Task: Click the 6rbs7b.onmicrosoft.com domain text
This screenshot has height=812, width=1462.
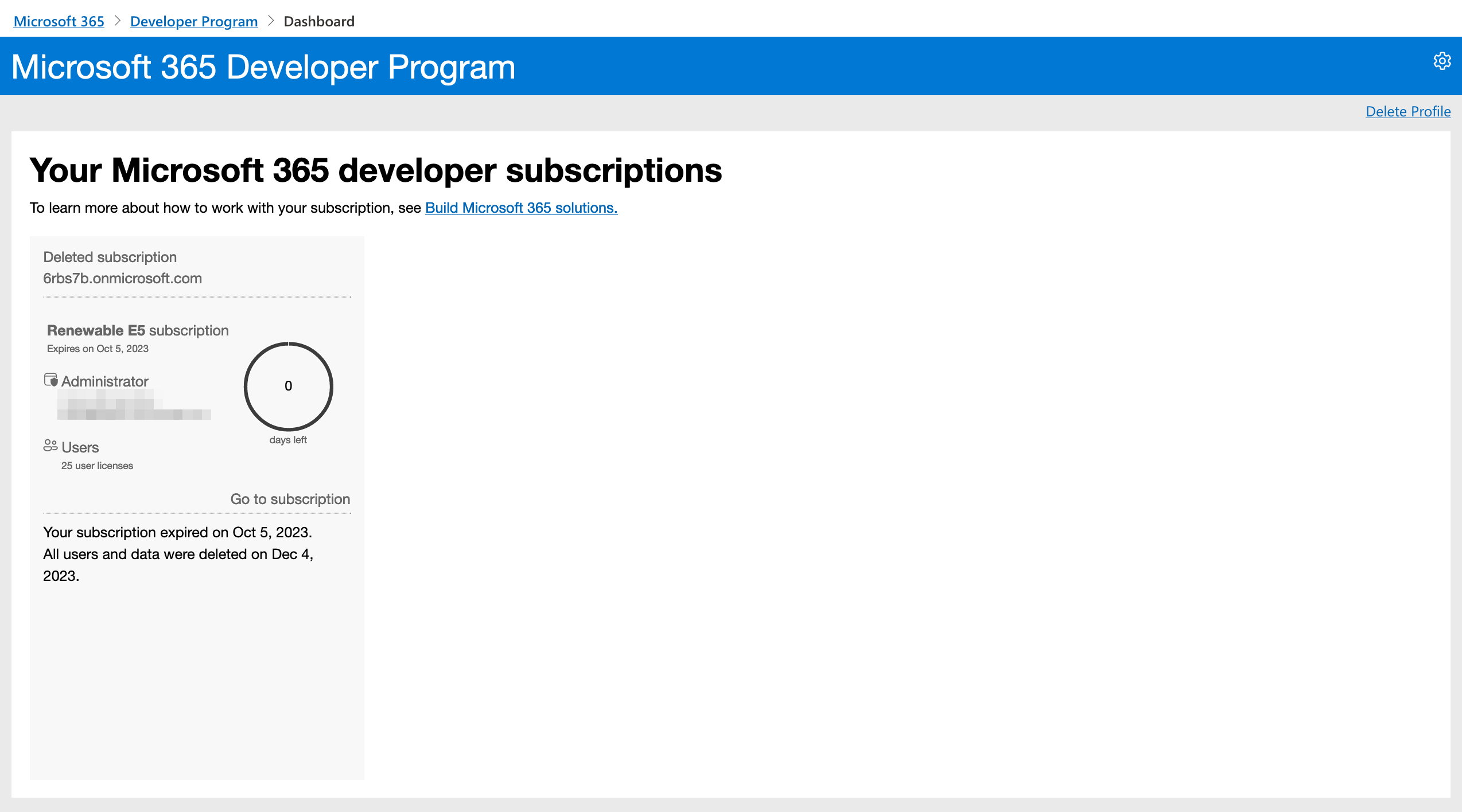Action: (x=123, y=278)
